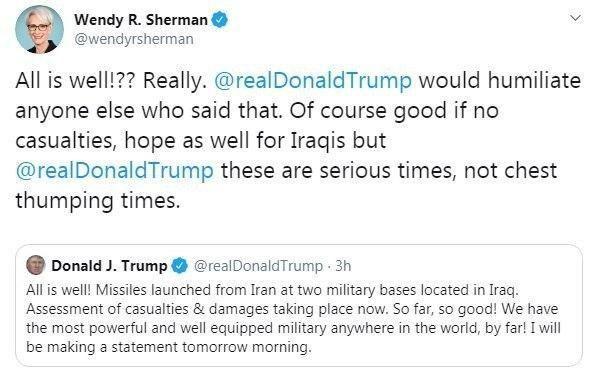594x389 pixels.
Task: Click the verified badge beside Donald J. Trump
Action: pos(180,266)
